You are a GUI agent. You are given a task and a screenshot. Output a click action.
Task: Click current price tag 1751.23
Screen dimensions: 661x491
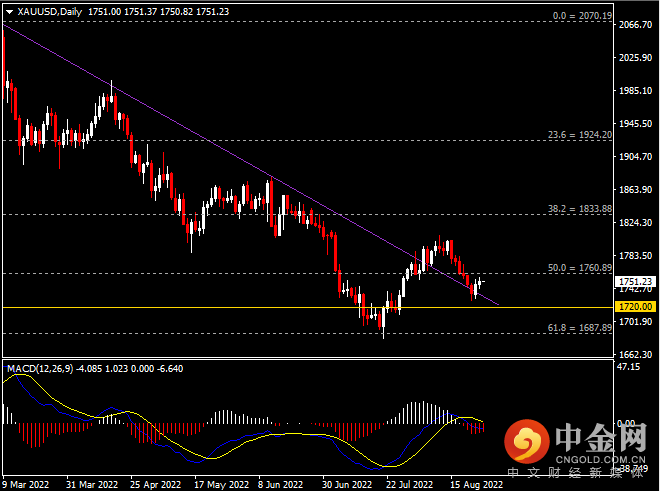tap(635, 281)
